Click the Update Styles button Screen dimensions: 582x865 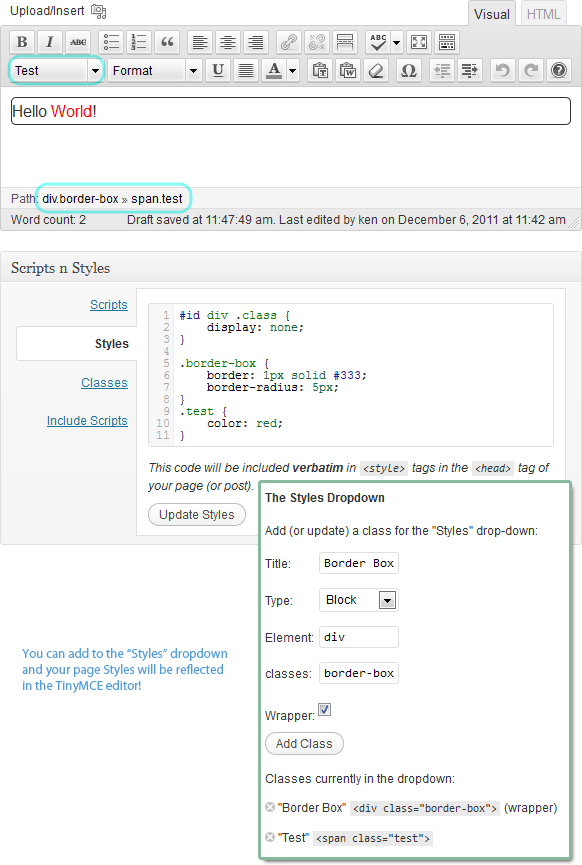click(197, 515)
